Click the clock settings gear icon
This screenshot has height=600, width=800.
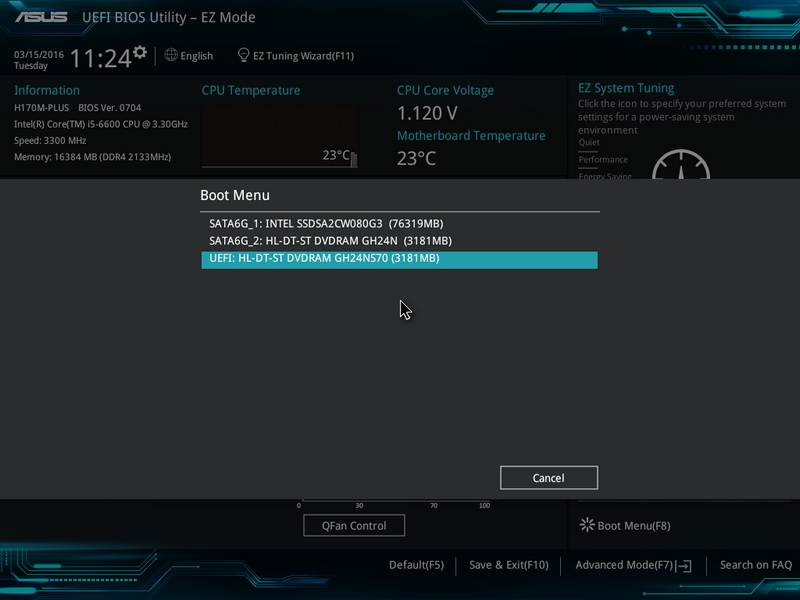140,52
